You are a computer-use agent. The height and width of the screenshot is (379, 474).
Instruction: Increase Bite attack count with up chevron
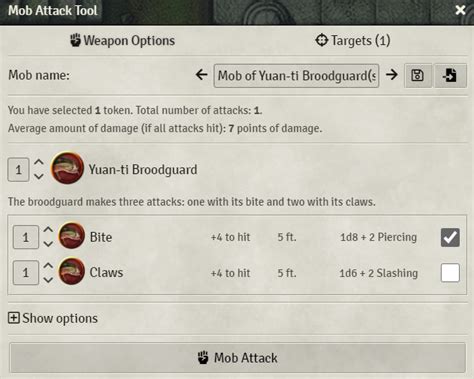(48, 230)
